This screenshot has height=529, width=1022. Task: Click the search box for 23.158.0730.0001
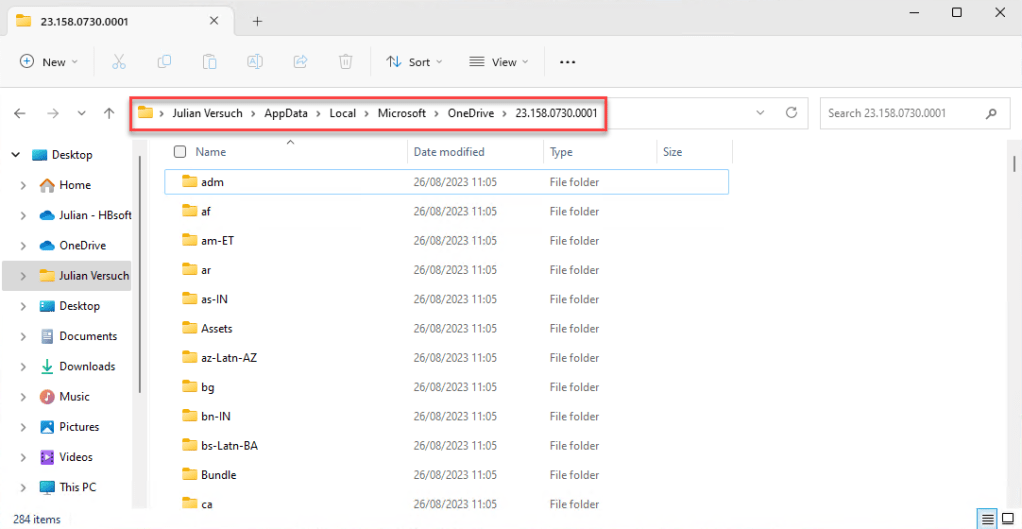(x=900, y=113)
